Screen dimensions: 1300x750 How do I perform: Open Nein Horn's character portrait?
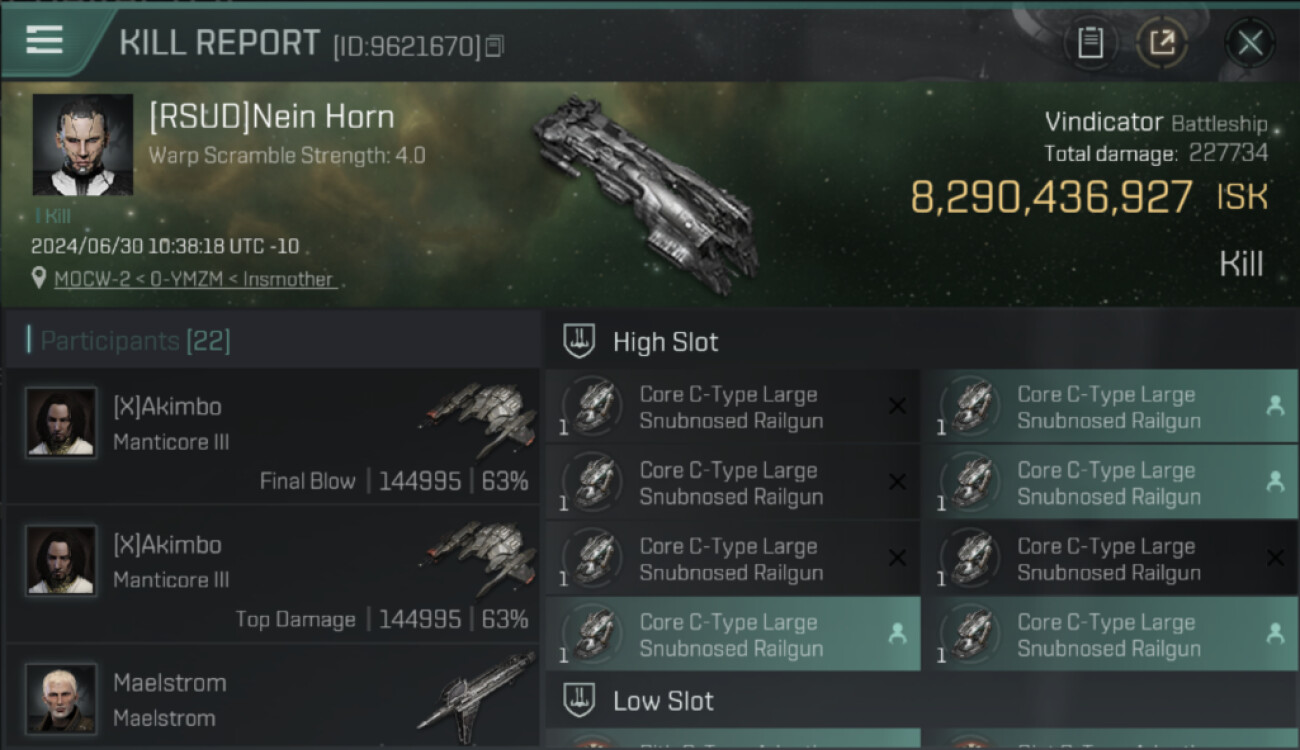coord(82,144)
